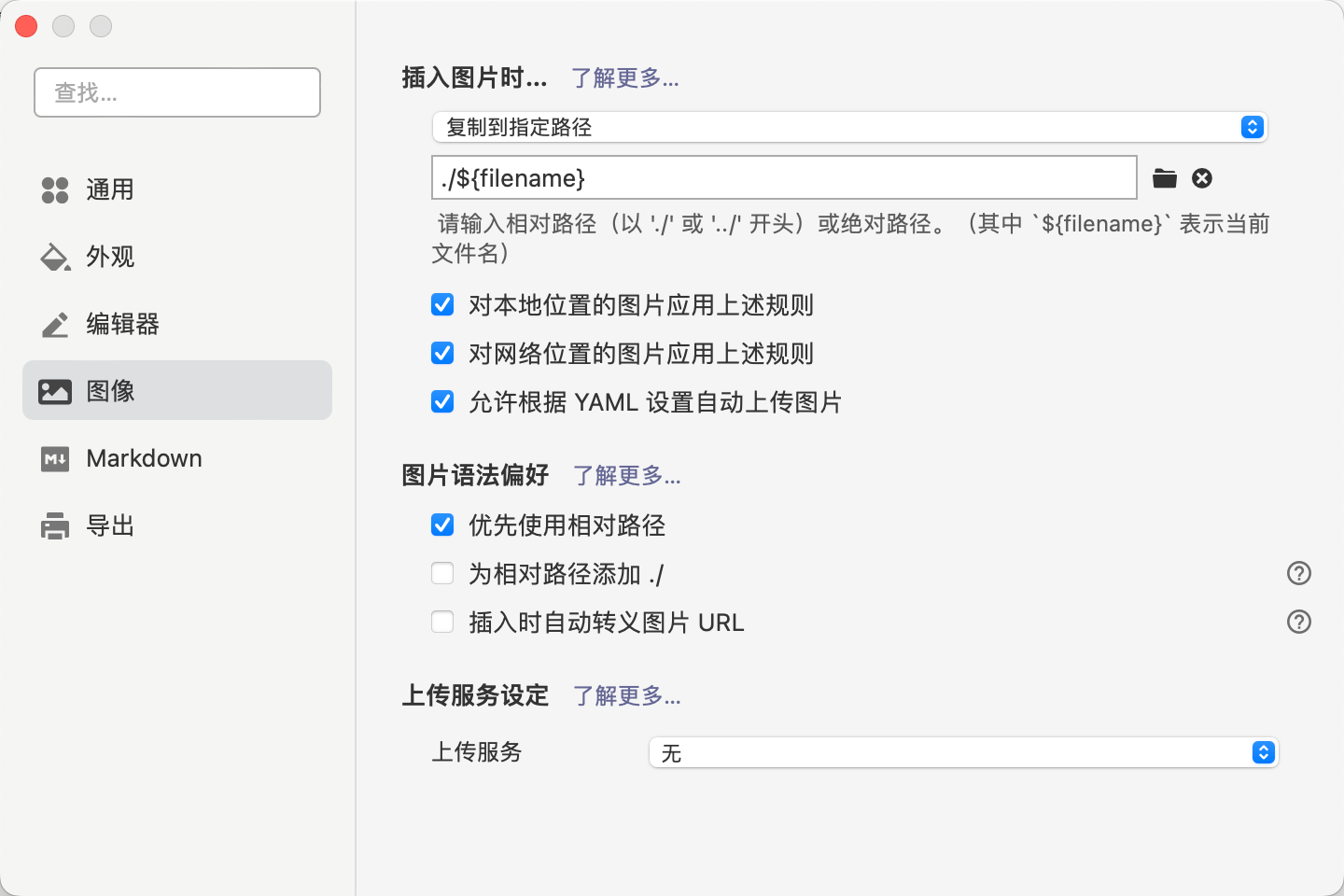This screenshot has height=896, width=1344.
Task: Click the folder icon to browse path
Action: pos(1164,178)
